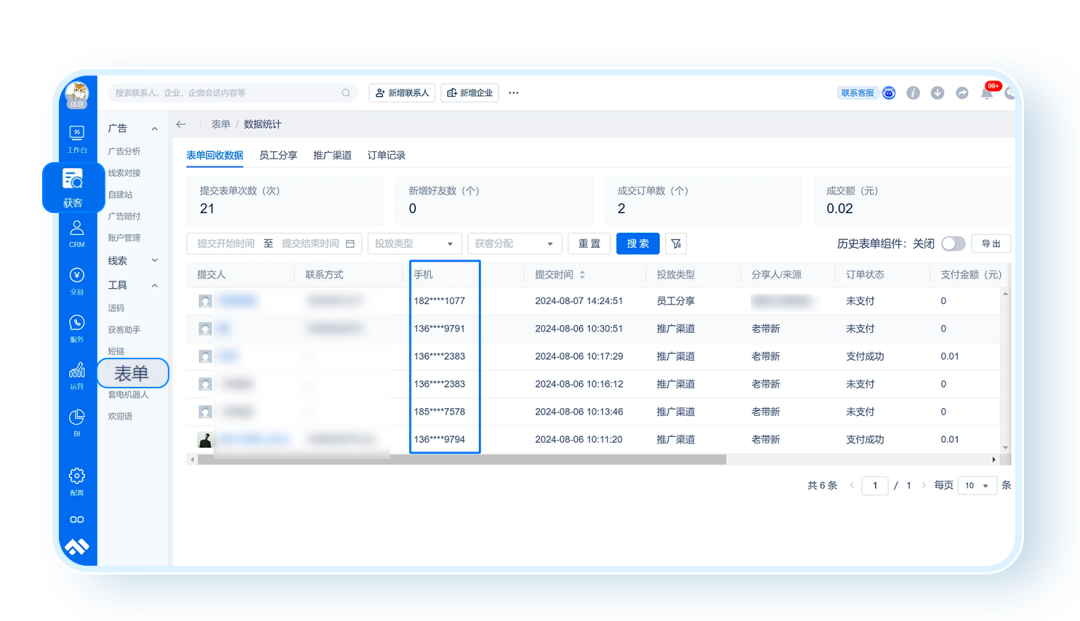Open the 交易 yen sidebar icon

click(76, 281)
